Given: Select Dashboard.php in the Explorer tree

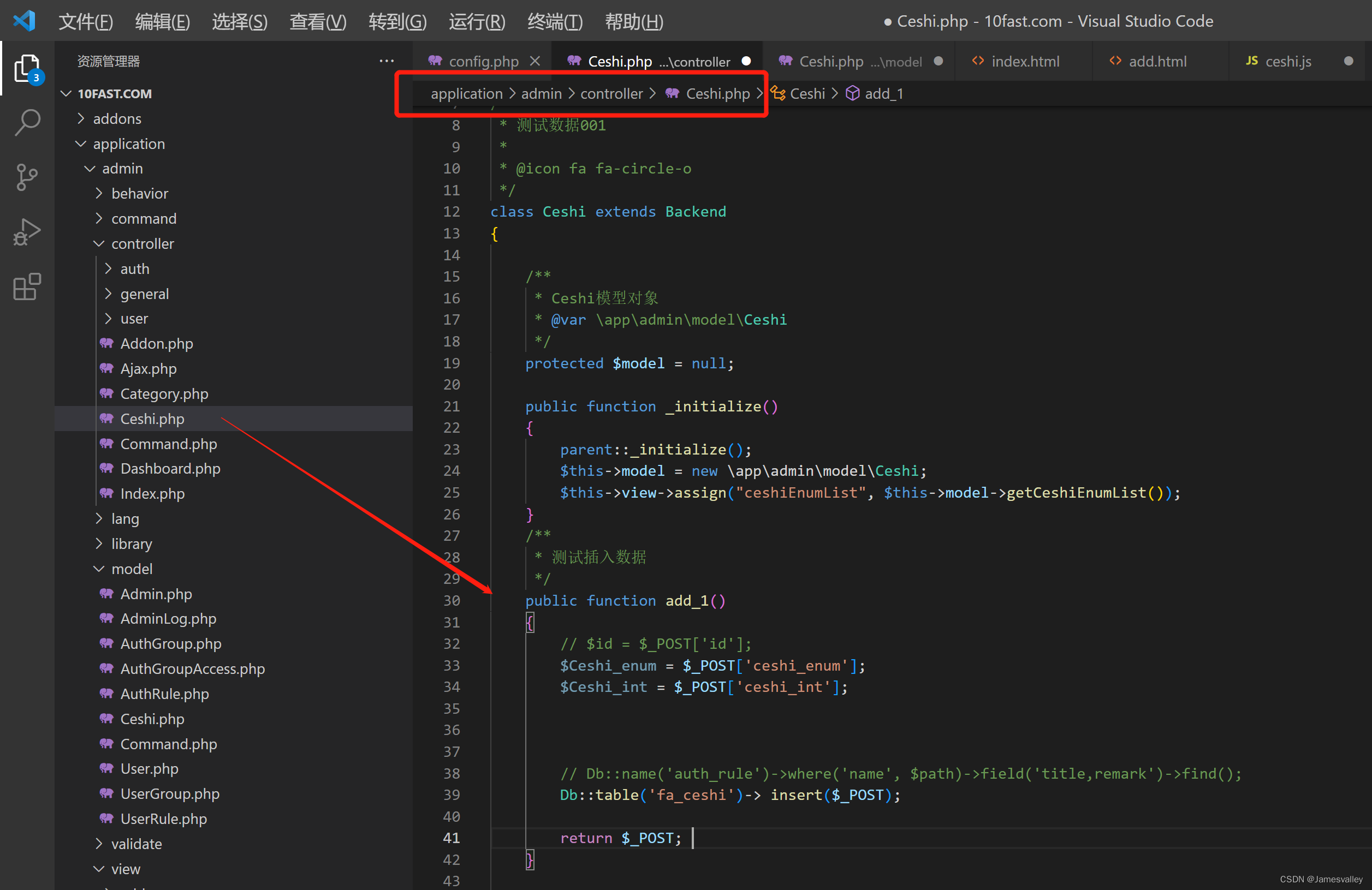Looking at the screenshot, I should (170, 468).
